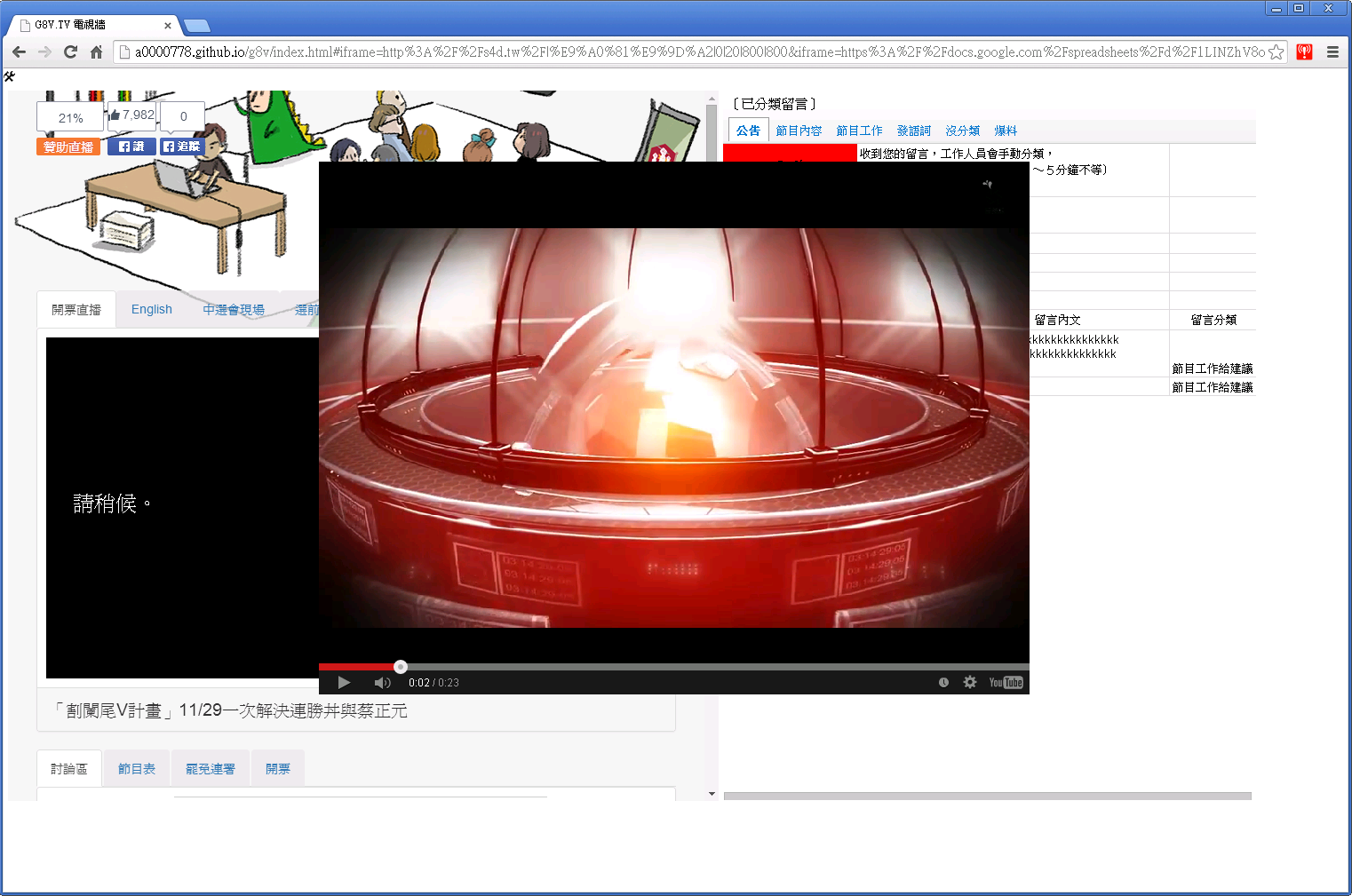Viewport: 1352px width, 896px height.
Task: Click the browser address bar
Action: coord(693,52)
